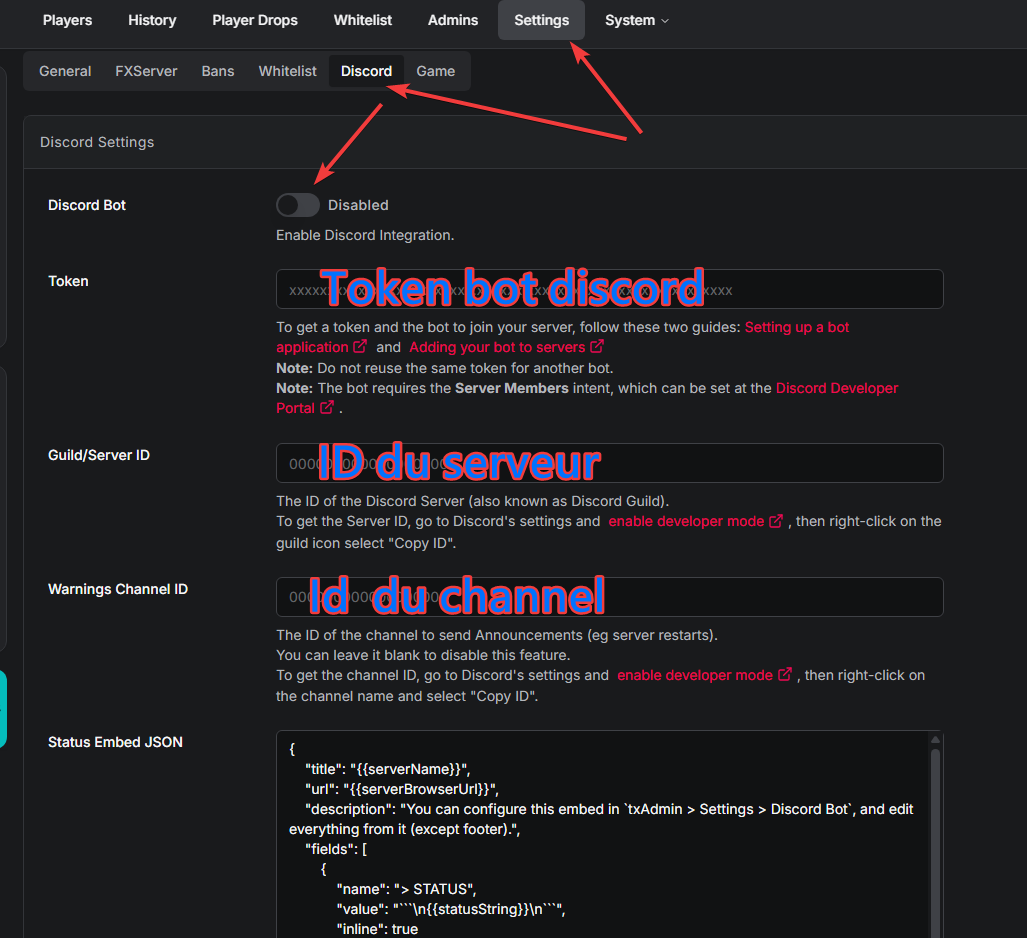Expand the System dropdown menu
Image resolution: width=1027 pixels, height=938 pixels.
pyautogui.click(x=636, y=20)
